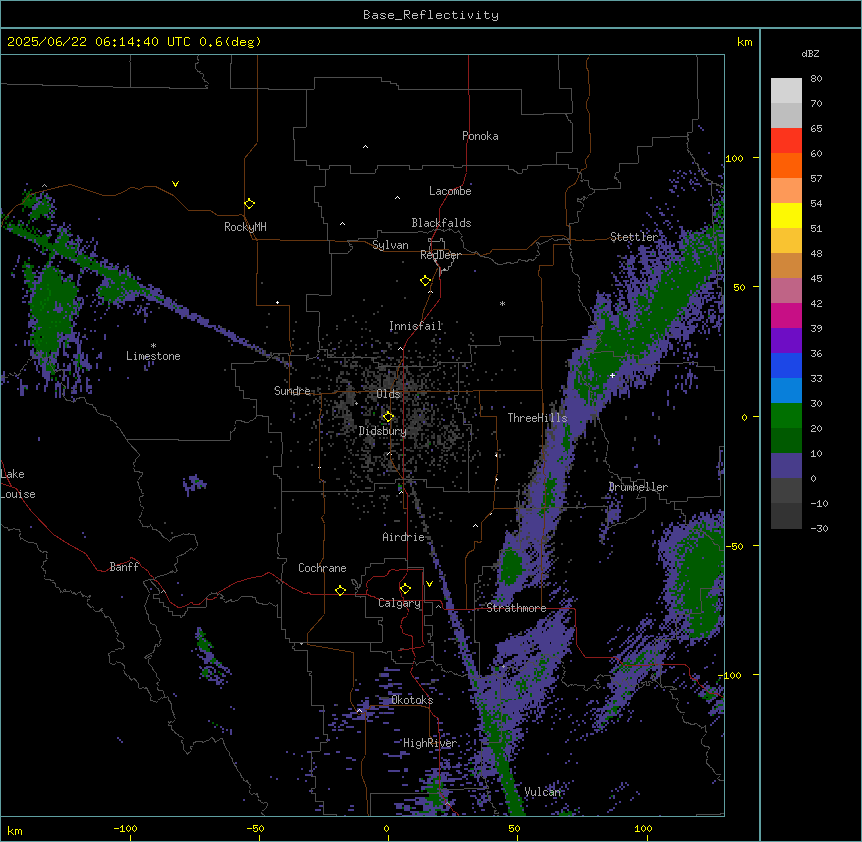The width and height of the screenshot is (862, 842).
Task: Click the green echo patch west of Limestone
Action: tap(51, 311)
